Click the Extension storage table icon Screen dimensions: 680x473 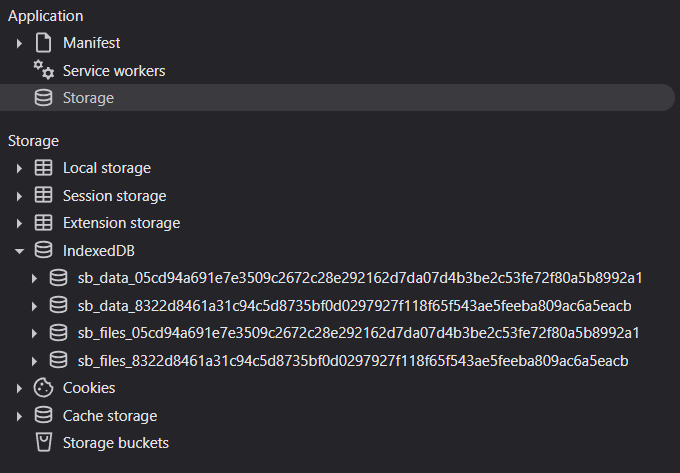click(x=43, y=223)
